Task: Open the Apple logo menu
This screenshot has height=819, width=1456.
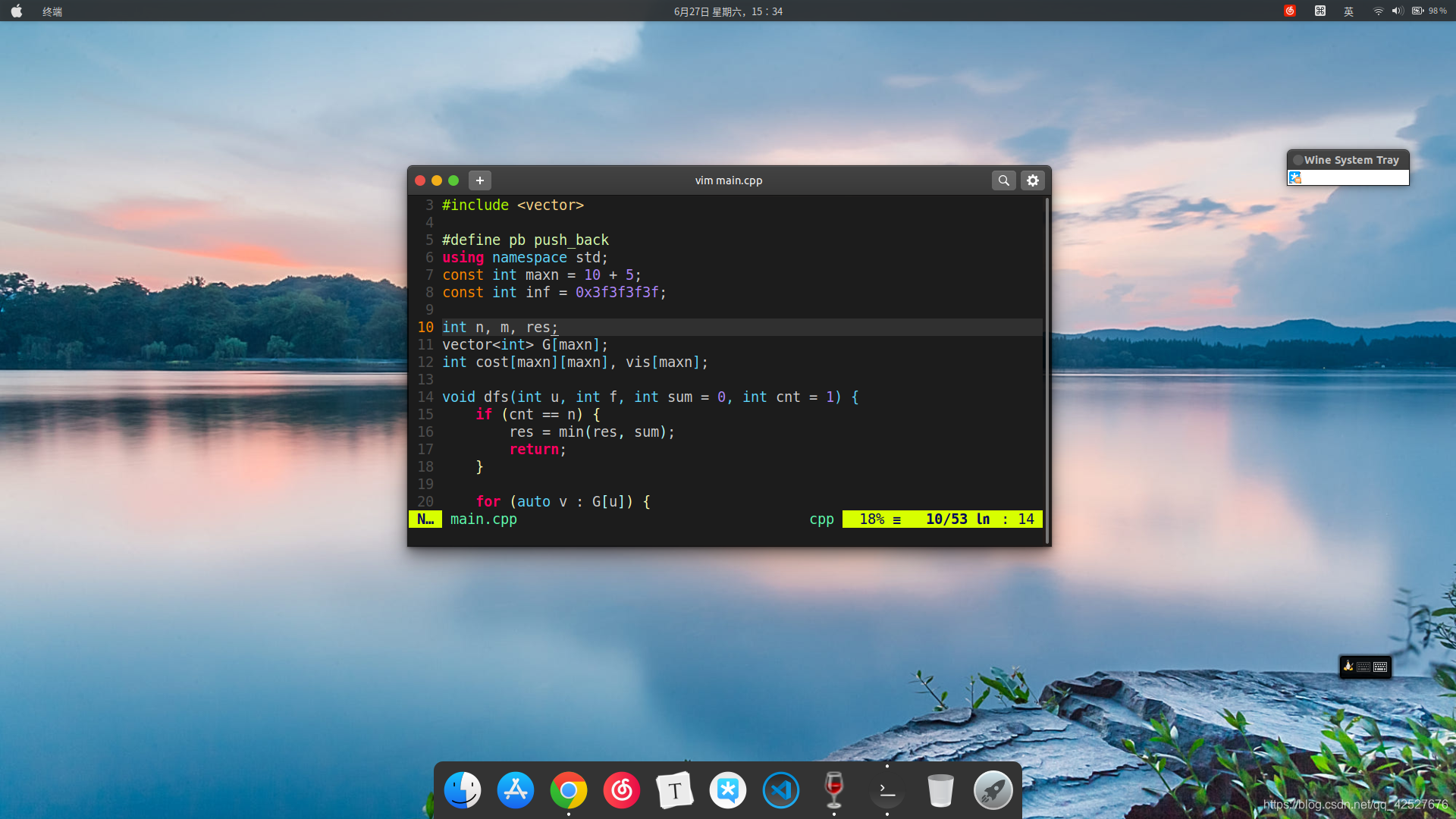Action: [x=17, y=11]
